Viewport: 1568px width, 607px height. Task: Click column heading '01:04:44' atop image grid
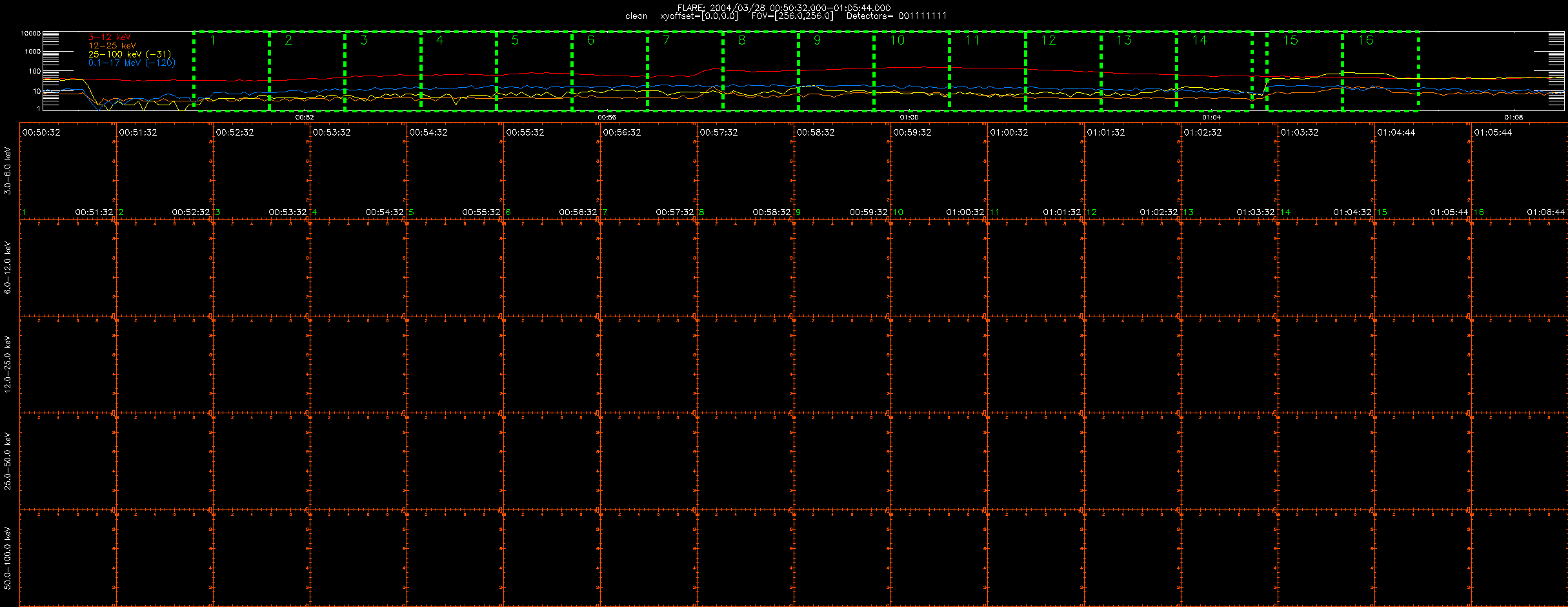point(1396,132)
